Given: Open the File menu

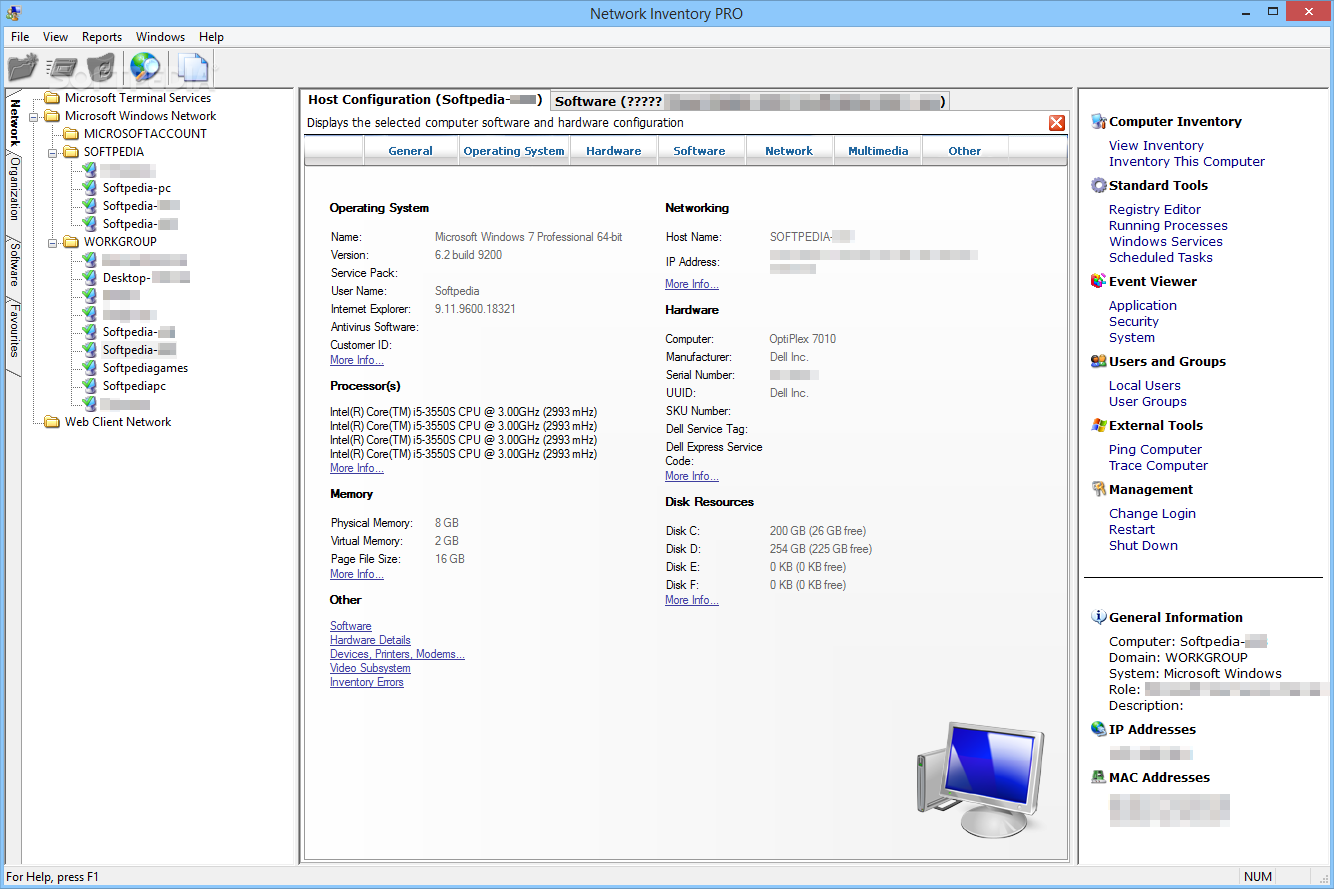Looking at the screenshot, I should click(x=20, y=37).
